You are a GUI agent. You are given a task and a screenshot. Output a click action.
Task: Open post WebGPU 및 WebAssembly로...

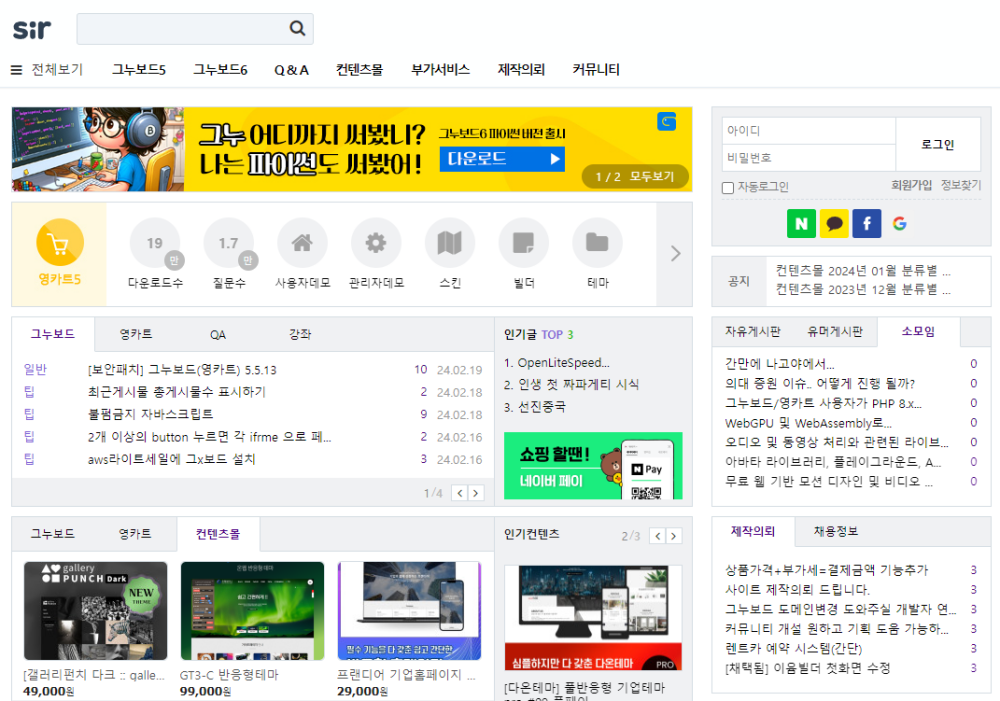(x=809, y=423)
